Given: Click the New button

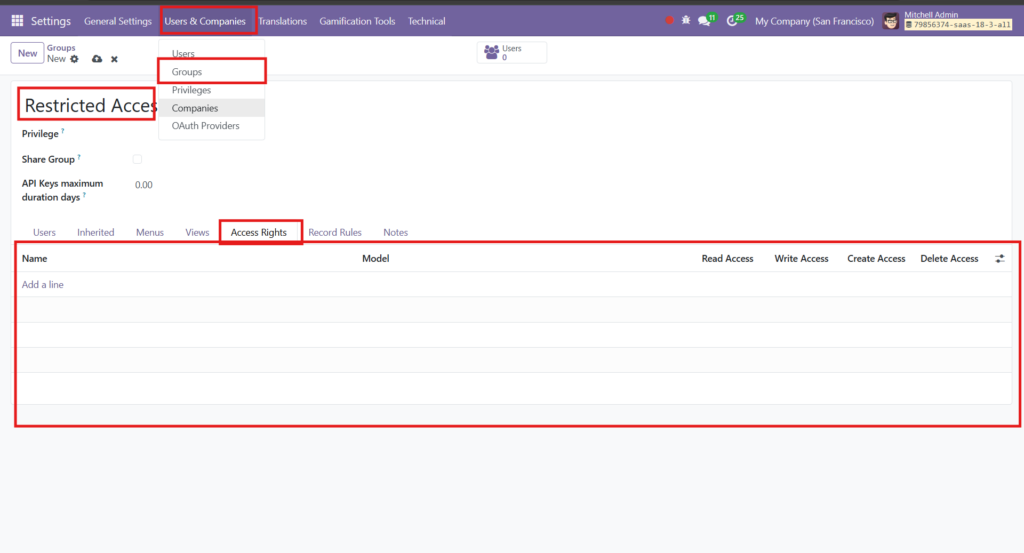Looking at the screenshot, I should (x=27, y=53).
